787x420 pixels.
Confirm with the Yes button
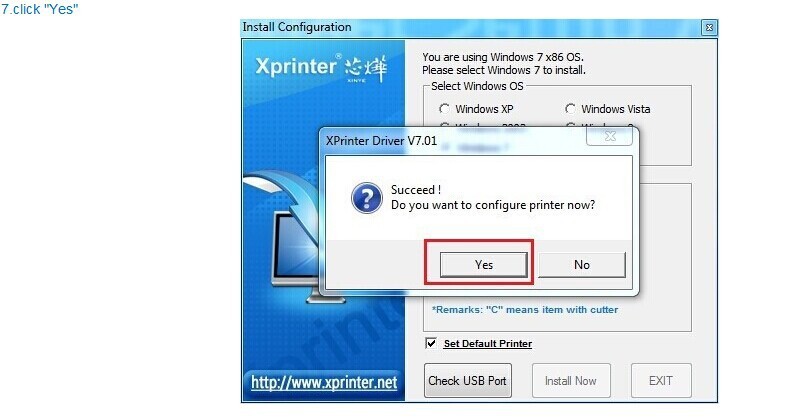pos(484,264)
